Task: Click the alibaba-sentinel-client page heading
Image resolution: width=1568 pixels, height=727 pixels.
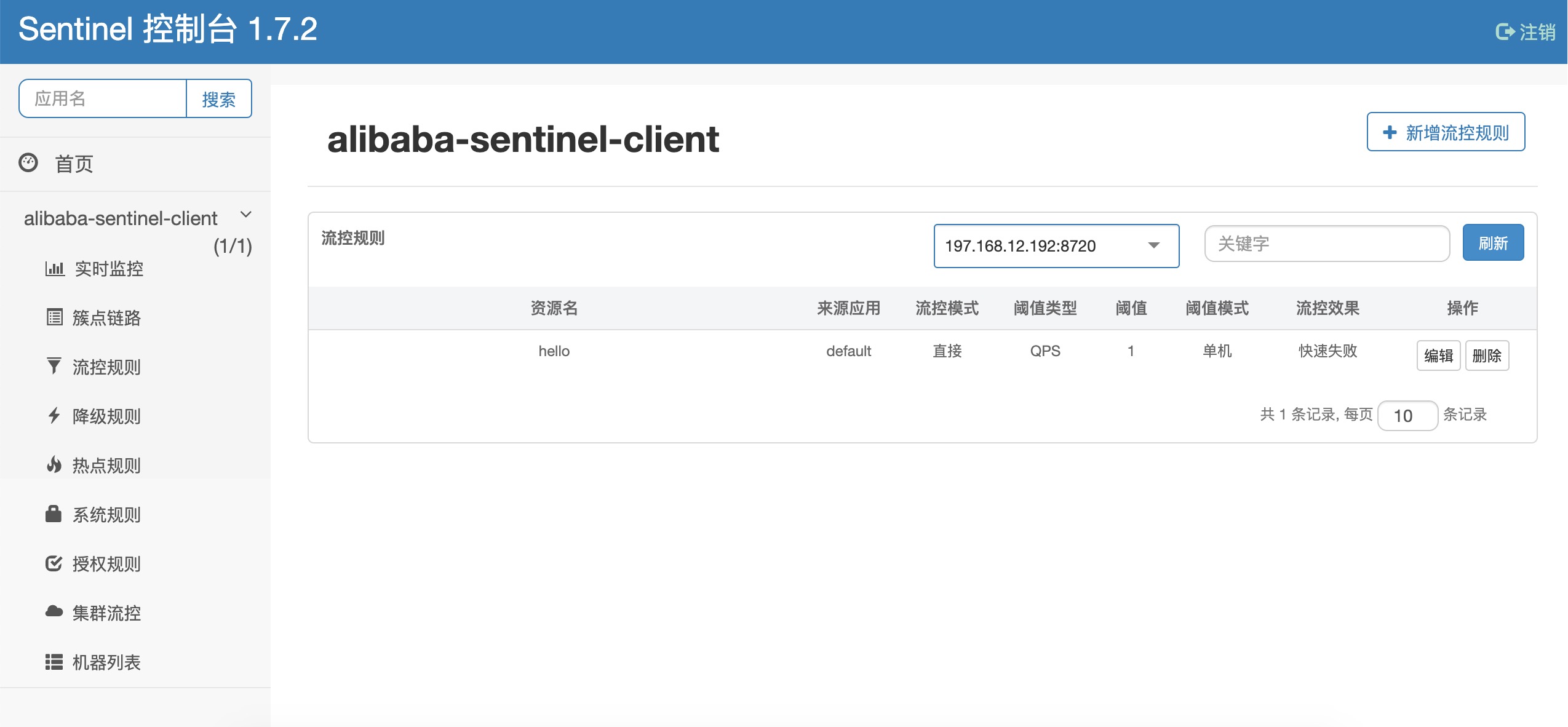Action: click(x=523, y=139)
